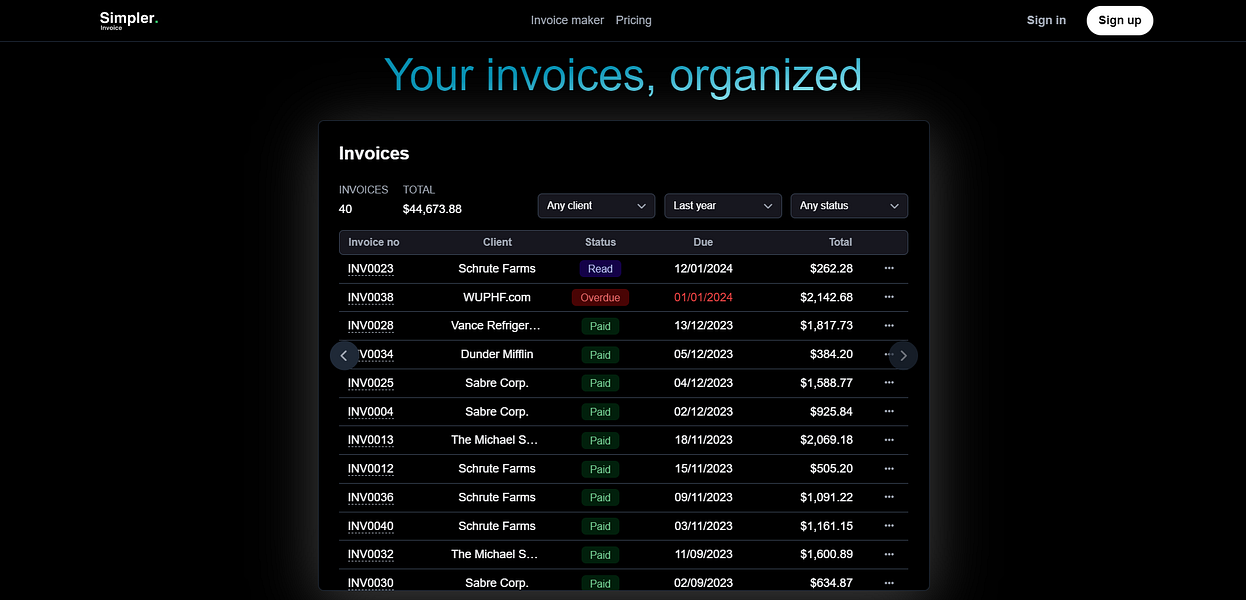Click the Overdue status badge on INV0038
This screenshot has width=1246, height=600.
[600, 297]
